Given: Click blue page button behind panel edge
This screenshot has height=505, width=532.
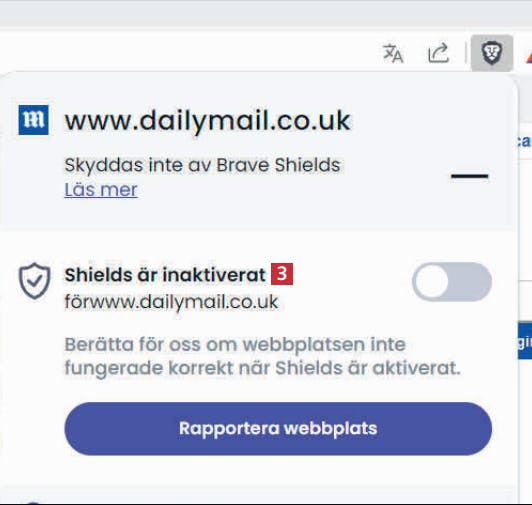Looking at the screenshot, I should point(525,341).
